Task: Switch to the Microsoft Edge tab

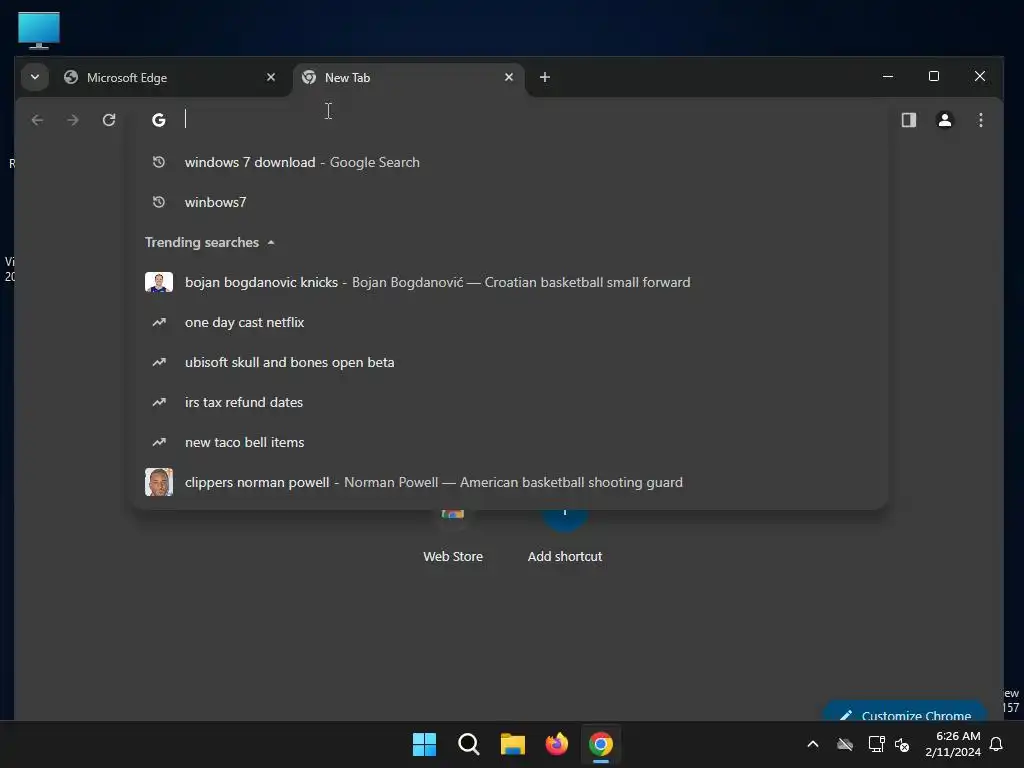Action: pos(170,78)
